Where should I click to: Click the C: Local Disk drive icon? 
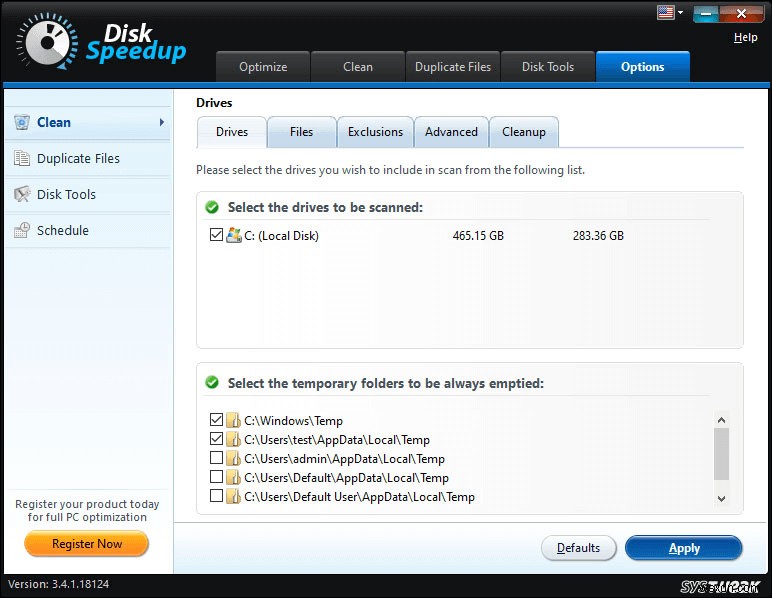coord(234,235)
